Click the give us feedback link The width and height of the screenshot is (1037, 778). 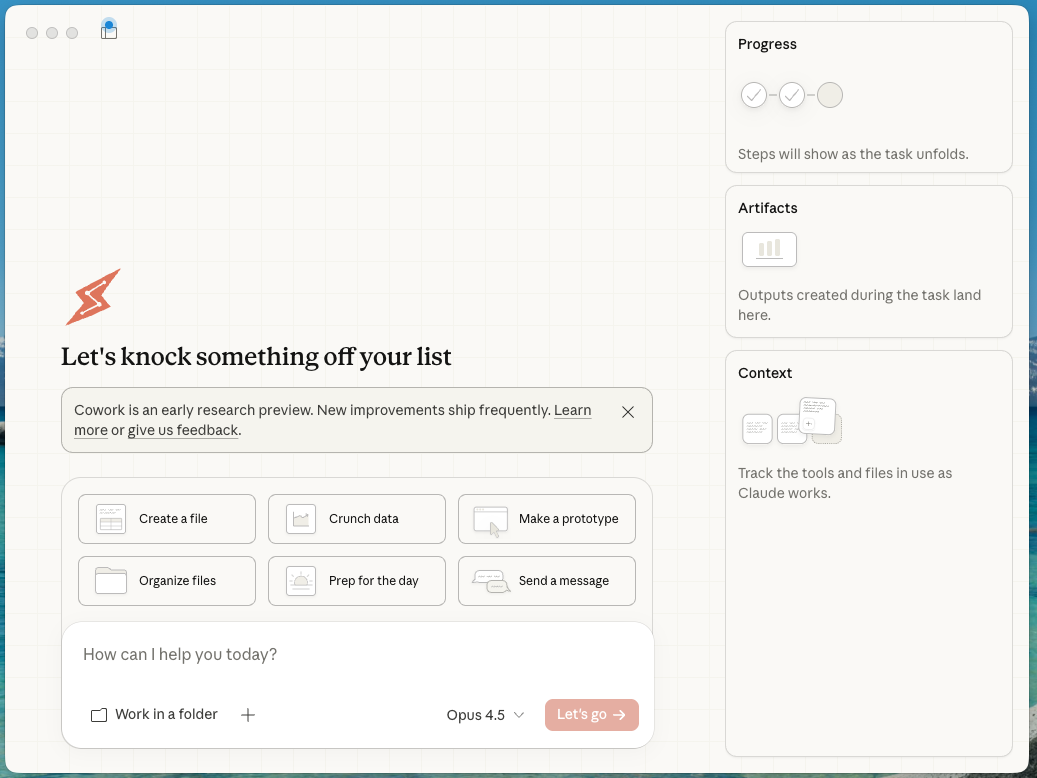(x=182, y=429)
